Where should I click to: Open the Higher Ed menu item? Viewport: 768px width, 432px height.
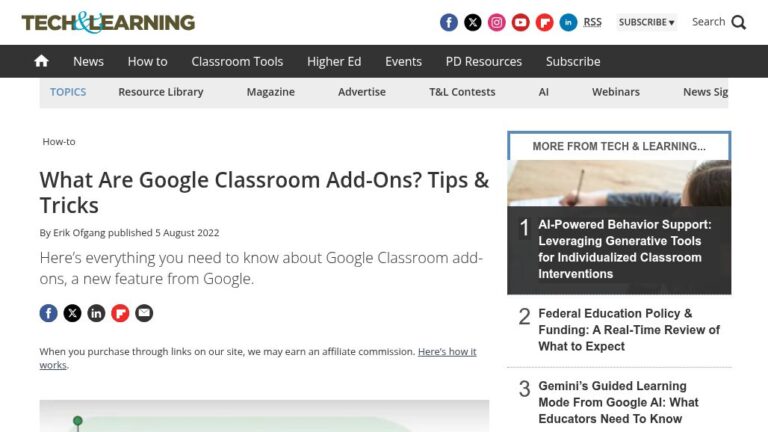click(x=334, y=62)
